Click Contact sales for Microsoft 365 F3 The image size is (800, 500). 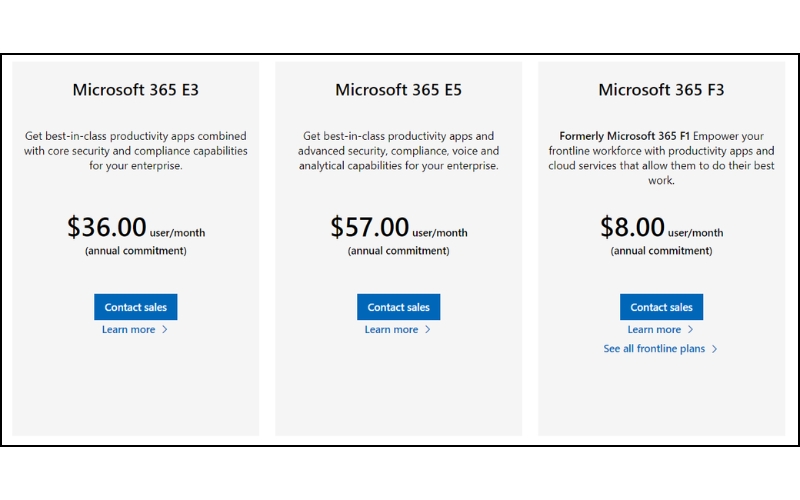click(661, 307)
